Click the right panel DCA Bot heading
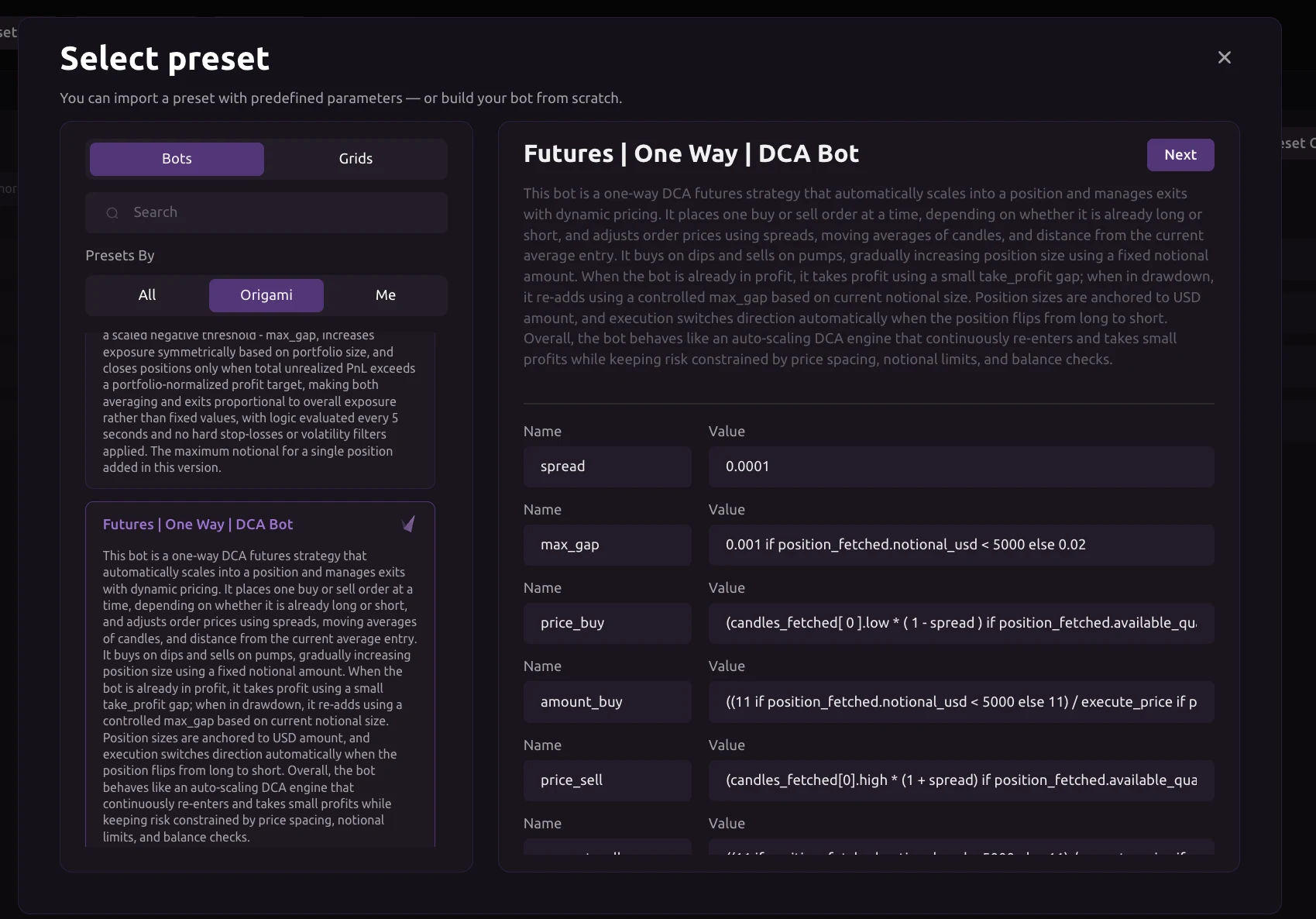The width and height of the screenshot is (1316, 919). click(x=691, y=154)
